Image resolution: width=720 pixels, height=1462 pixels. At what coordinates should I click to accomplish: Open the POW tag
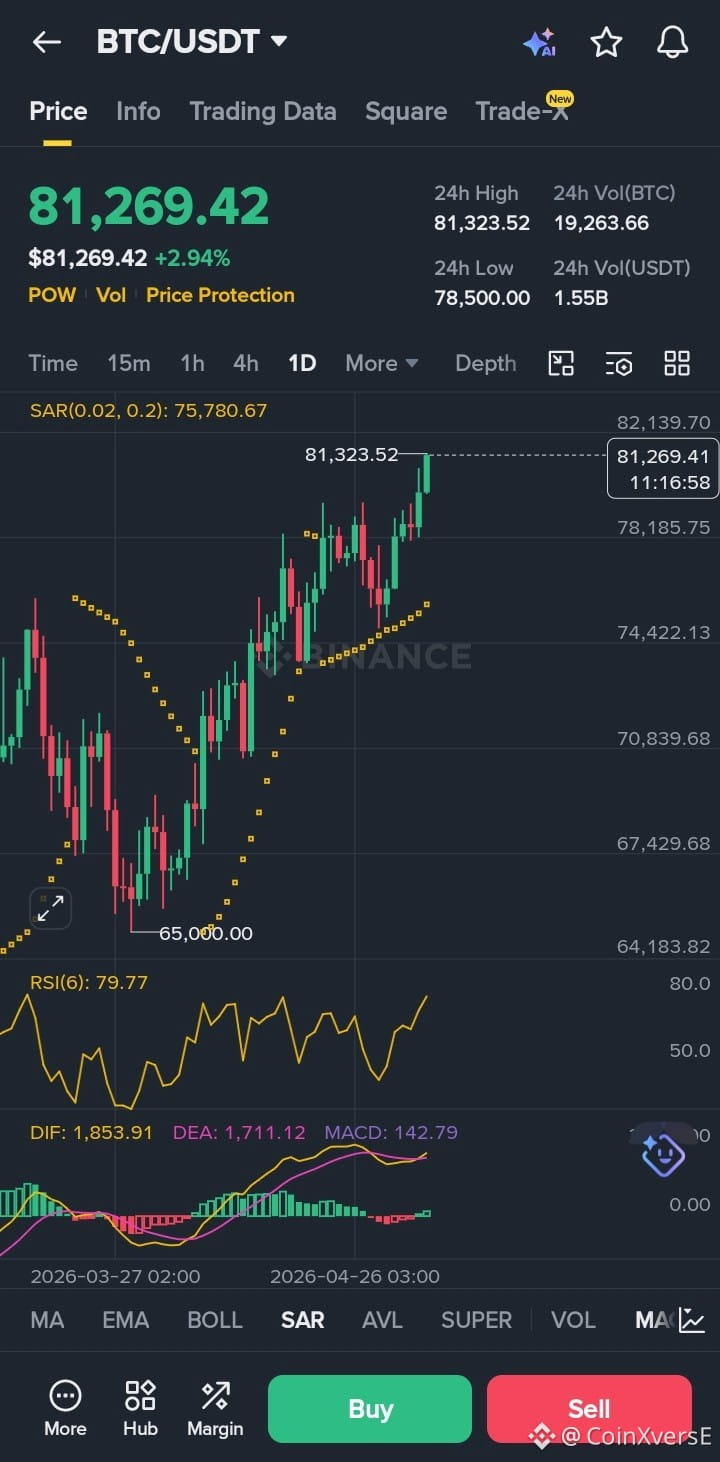click(52, 295)
